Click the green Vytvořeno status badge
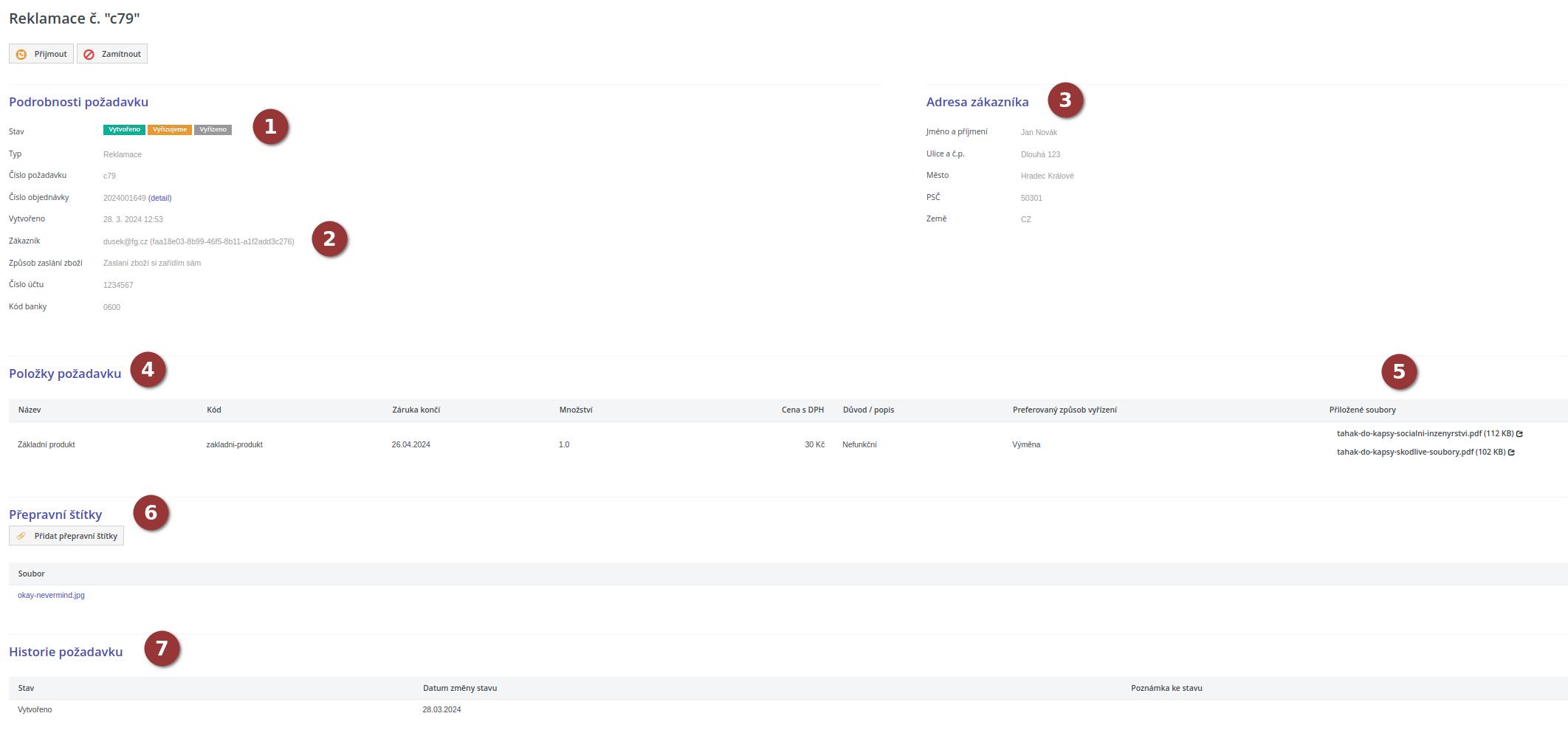1568x747 pixels. pos(124,130)
